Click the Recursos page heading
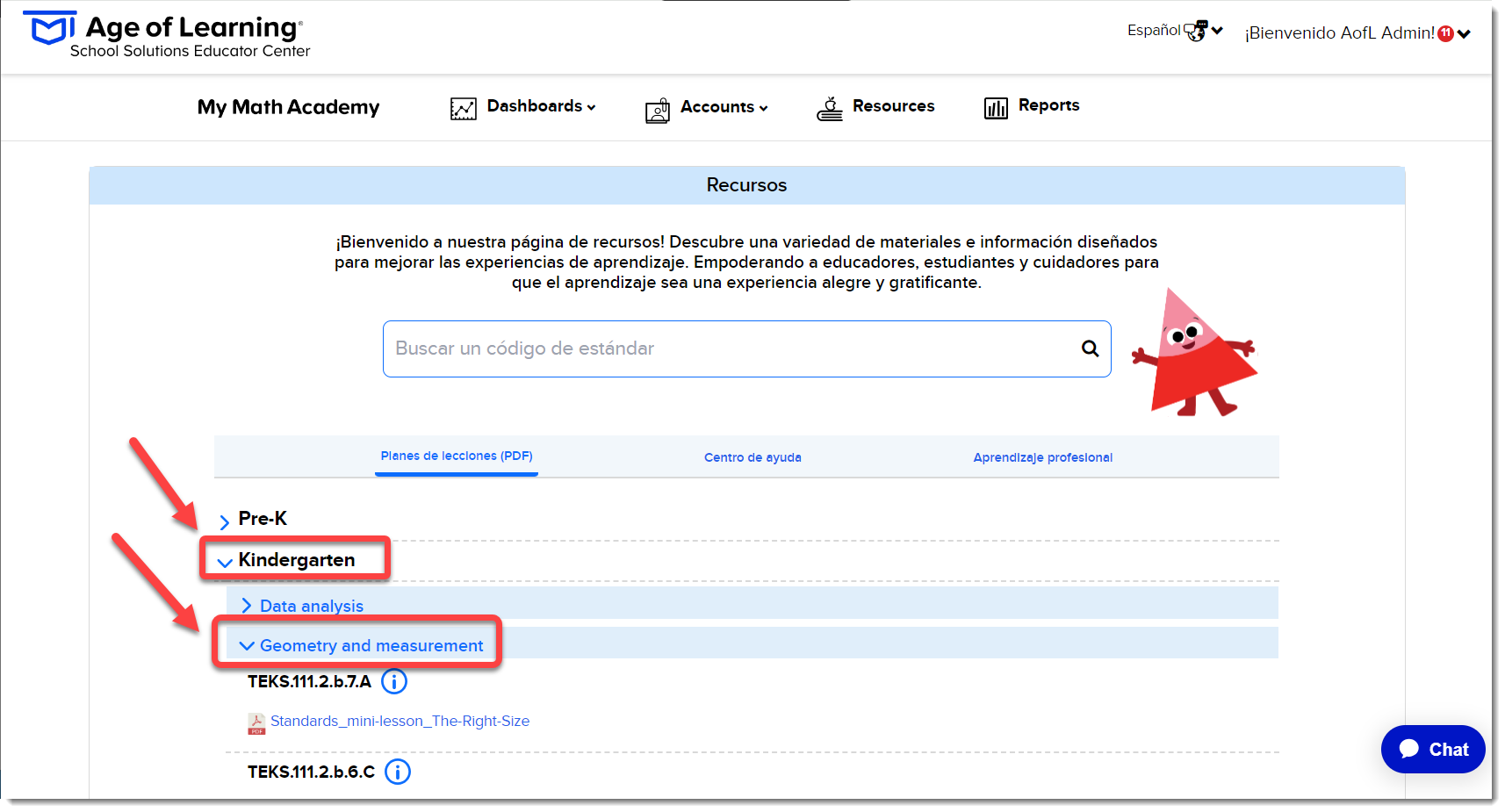The height and width of the screenshot is (812, 1505). click(747, 185)
